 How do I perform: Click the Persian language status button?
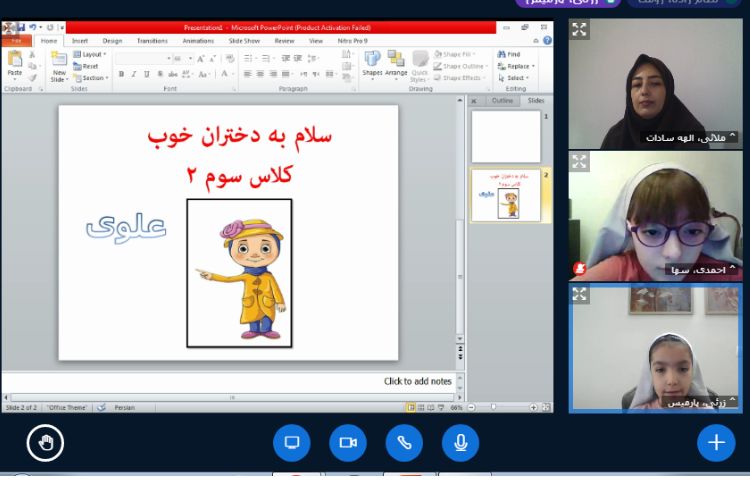point(124,407)
